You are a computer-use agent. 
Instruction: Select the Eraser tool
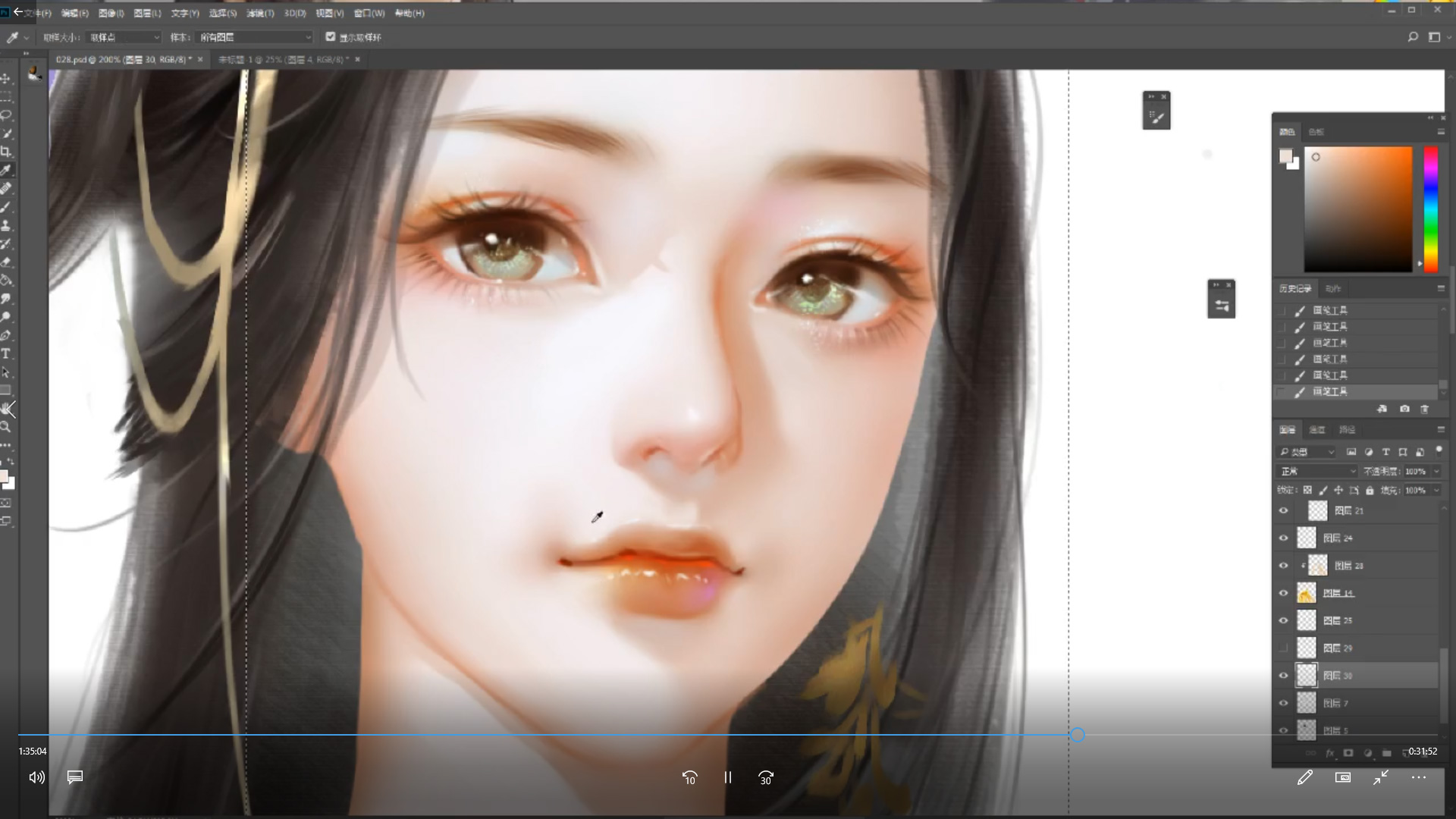5,262
